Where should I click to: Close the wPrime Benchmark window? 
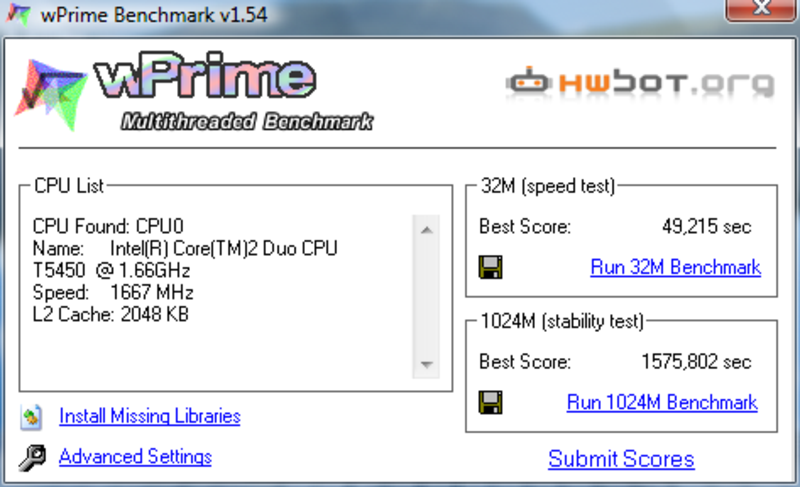coord(761,9)
